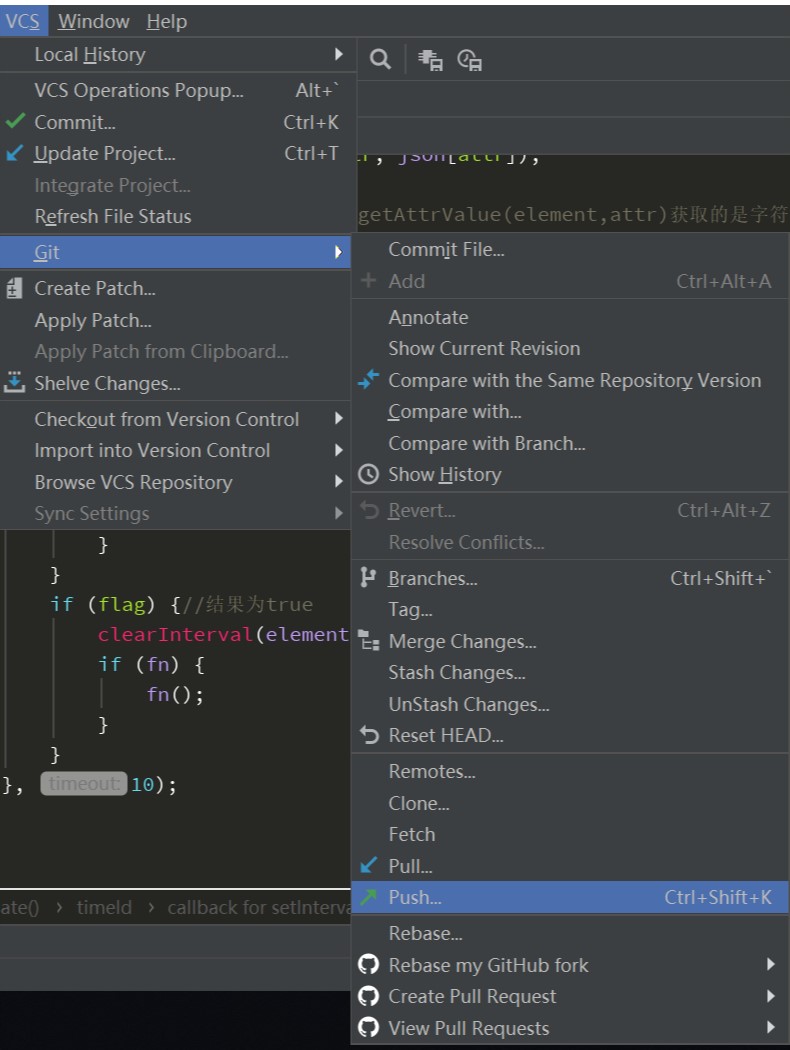The height and width of the screenshot is (1050, 790).
Task: Expand the Sync Settings submenu arrow
Action: [x=339, y=513]
